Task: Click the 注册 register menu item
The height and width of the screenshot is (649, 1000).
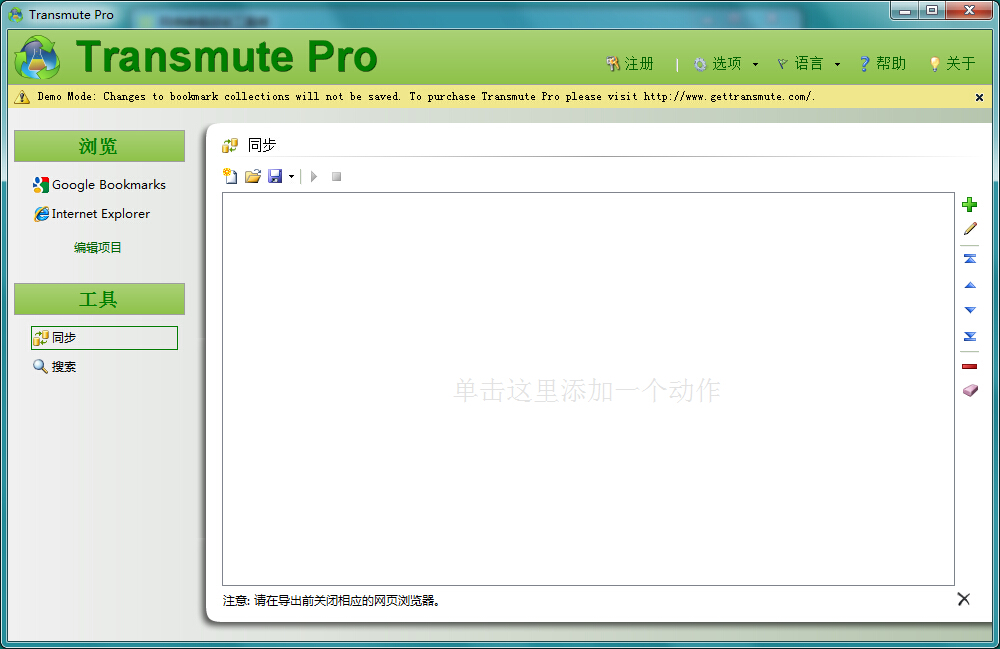Action: point(630,64)
